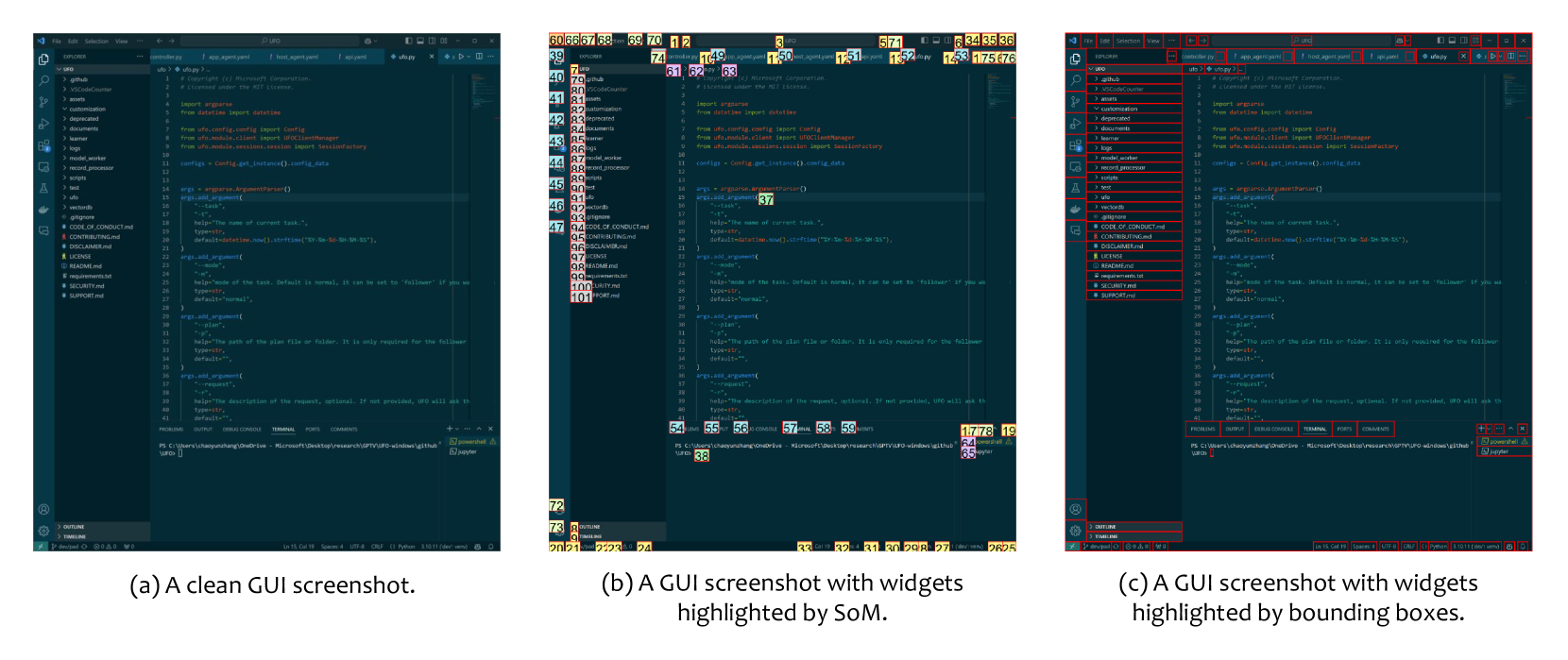Open Search view in leftmost window's activity bar

[x=43, y=81]
